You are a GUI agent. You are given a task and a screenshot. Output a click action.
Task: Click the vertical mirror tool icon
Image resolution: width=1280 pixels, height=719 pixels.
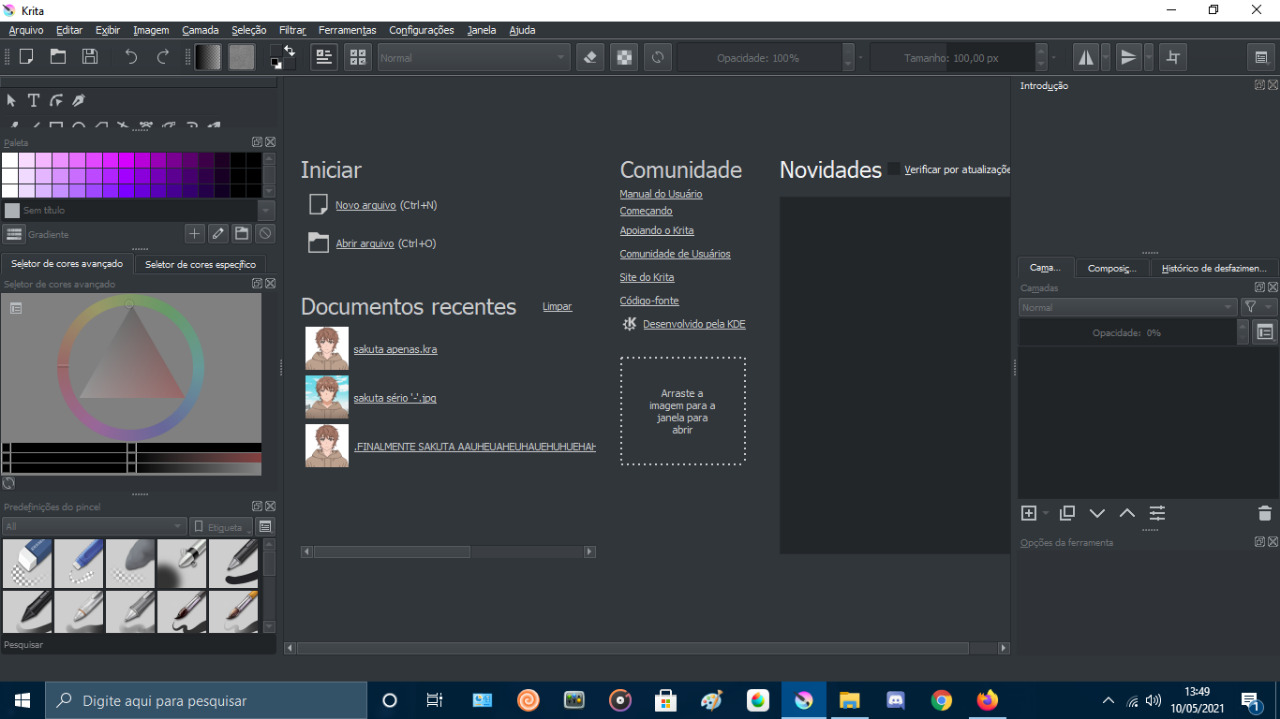1129,57
